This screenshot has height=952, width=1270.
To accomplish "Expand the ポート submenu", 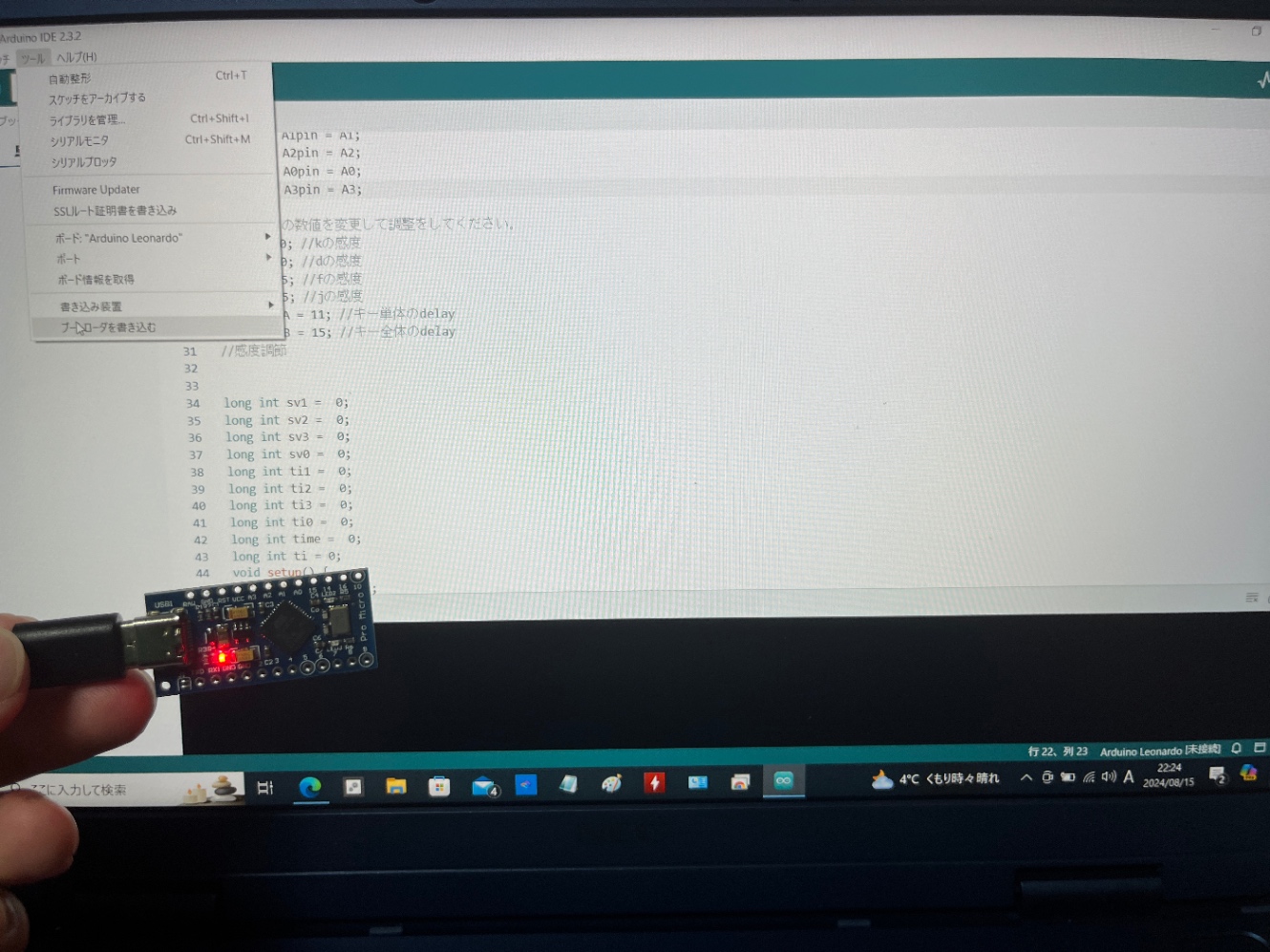I will 154,259.
